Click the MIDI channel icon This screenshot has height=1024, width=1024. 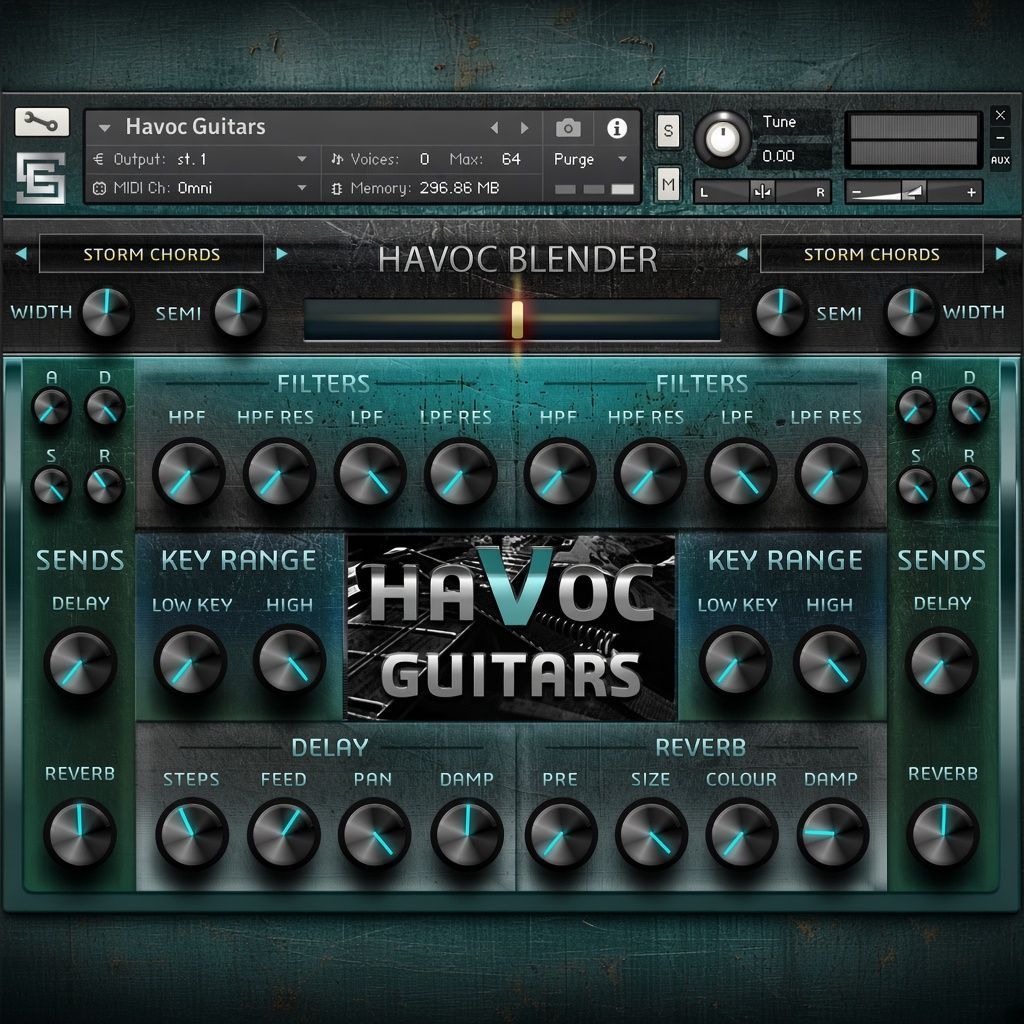coord(99,189)
